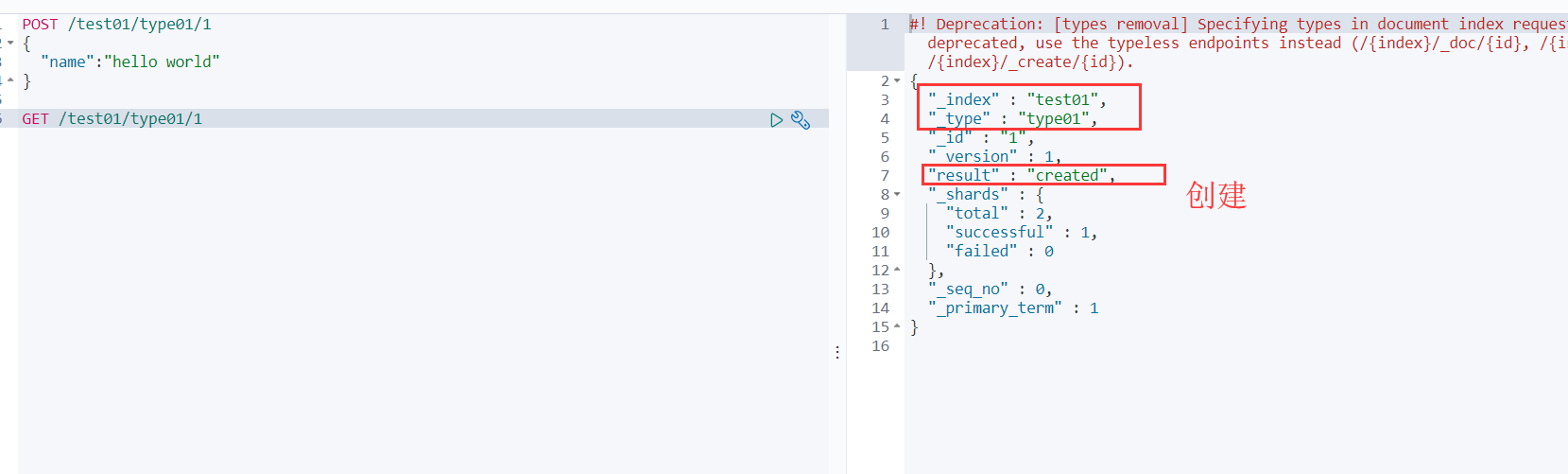Select the POST /test01/type01/1 request line
Viewport: 1568px width, 474px height.
117,25
